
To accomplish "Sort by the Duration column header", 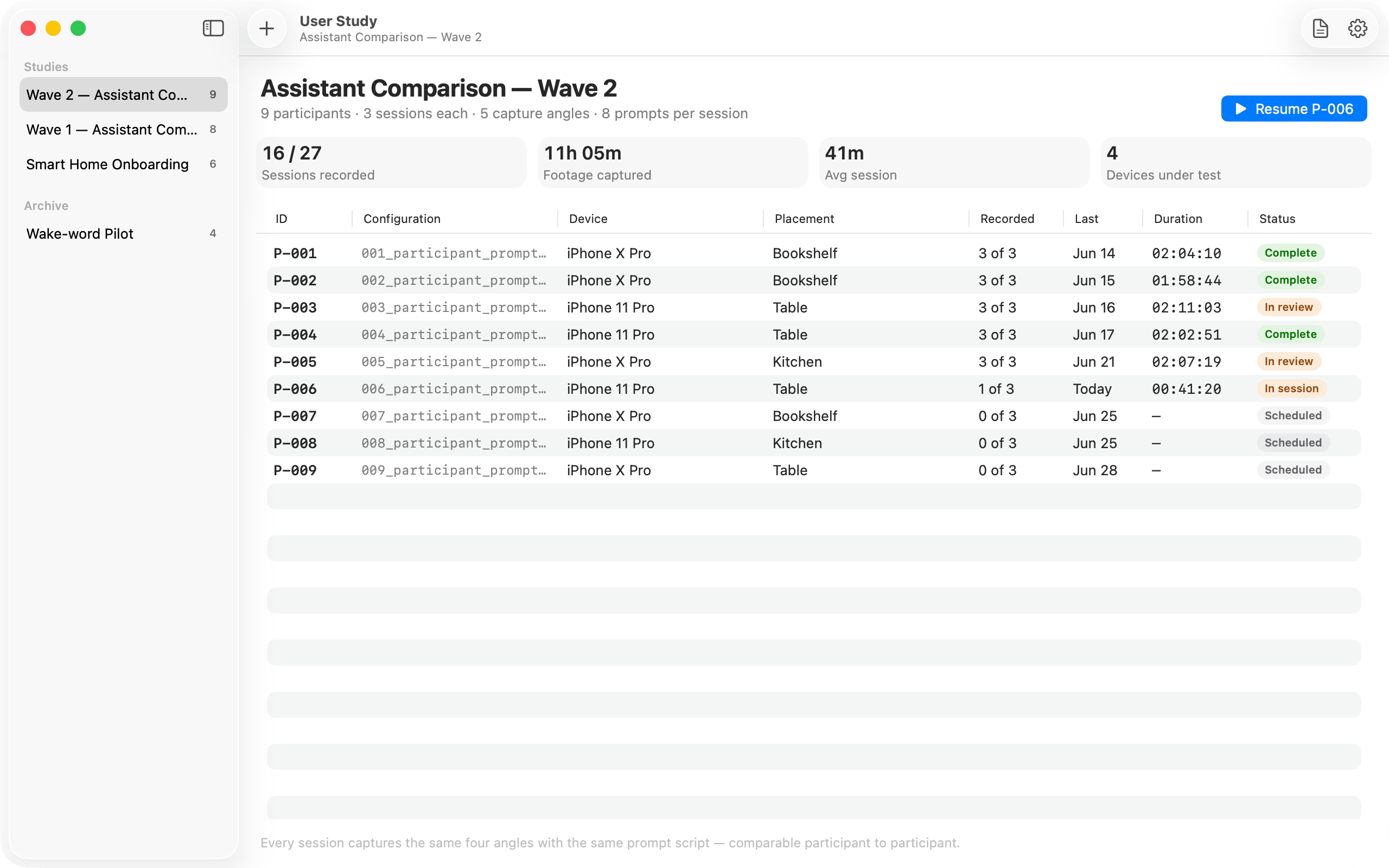I will [x=1178, y=219].
